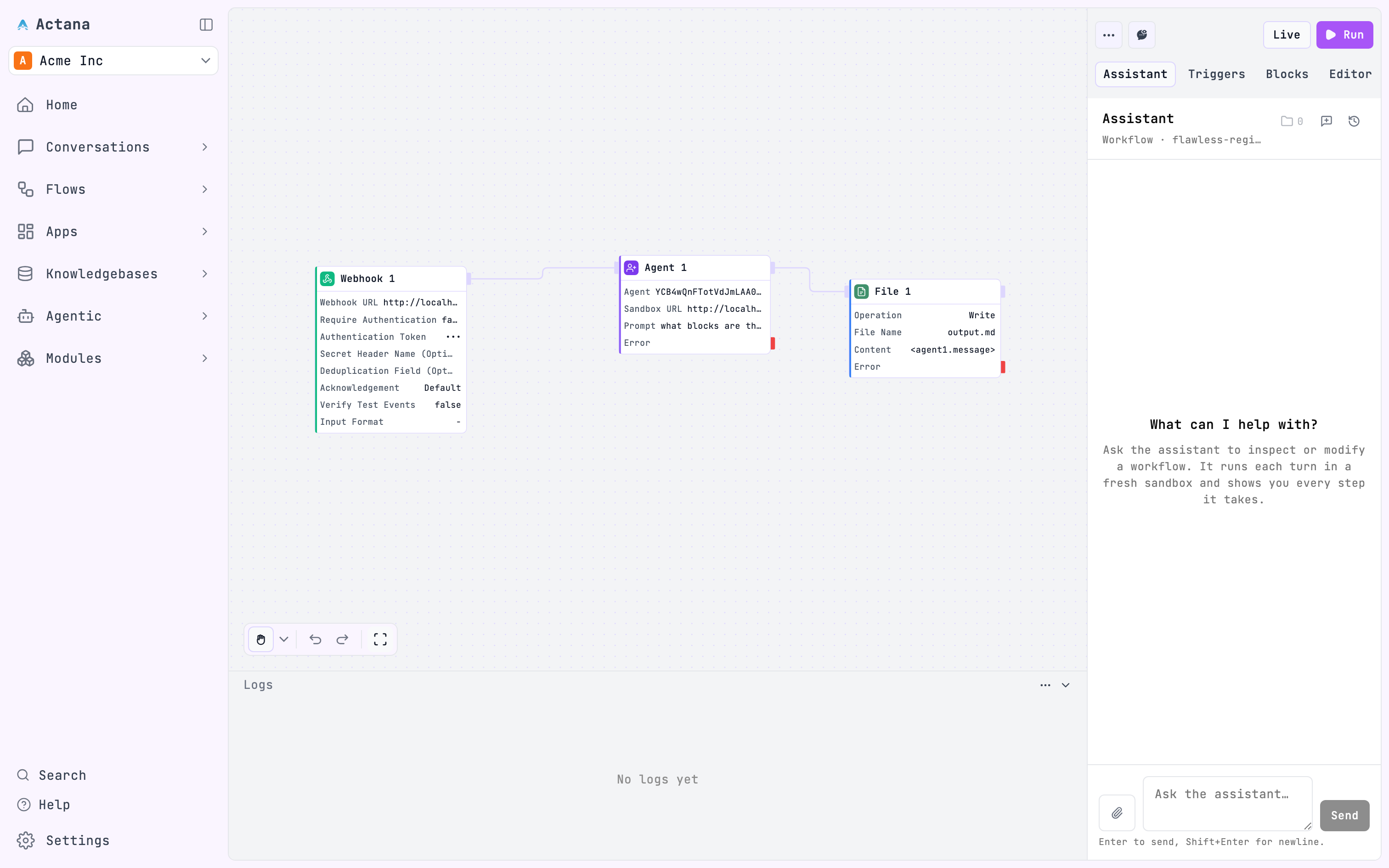Click the Send button
This screenshot has height=868, width=1389.
click(x=1344, y=815)
